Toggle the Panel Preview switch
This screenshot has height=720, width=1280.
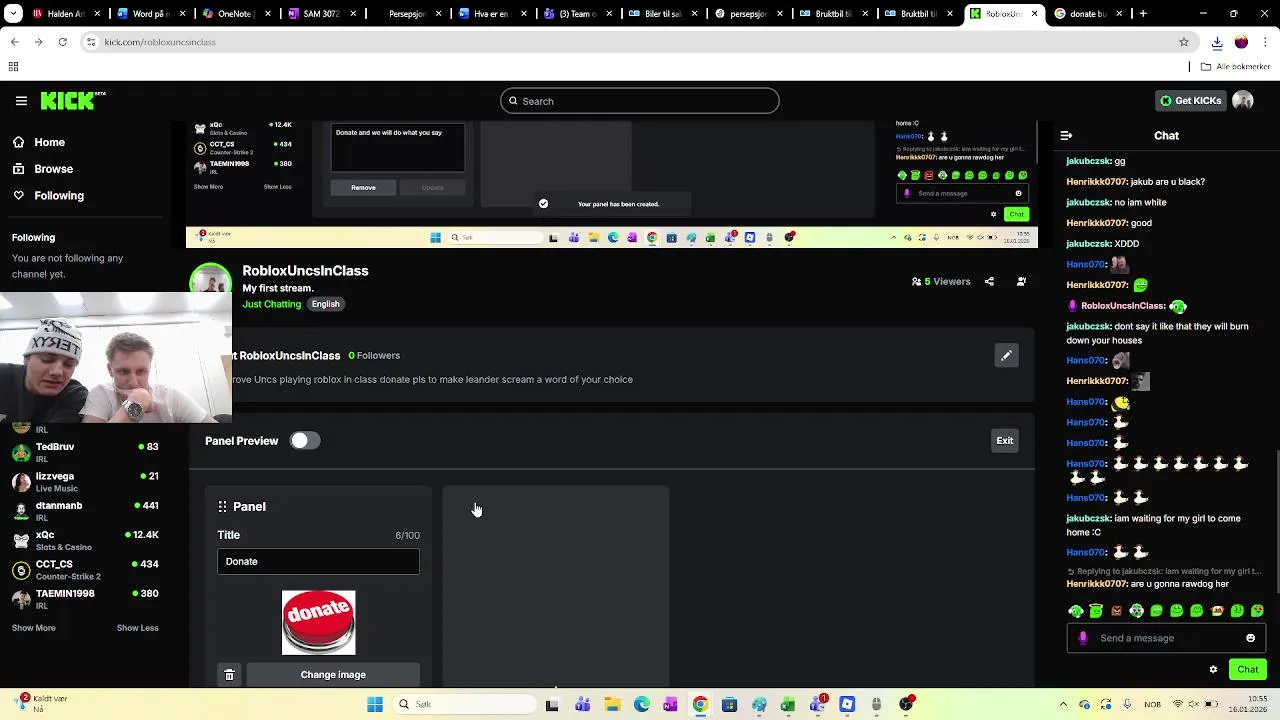pos(305,441)
